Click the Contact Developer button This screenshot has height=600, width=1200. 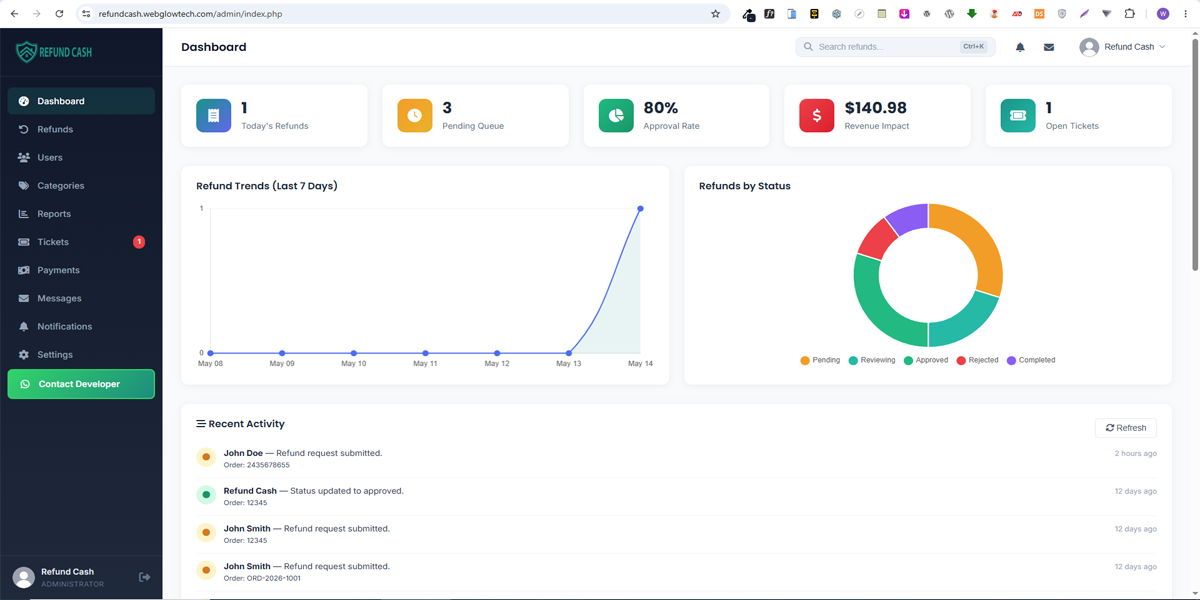81,384
